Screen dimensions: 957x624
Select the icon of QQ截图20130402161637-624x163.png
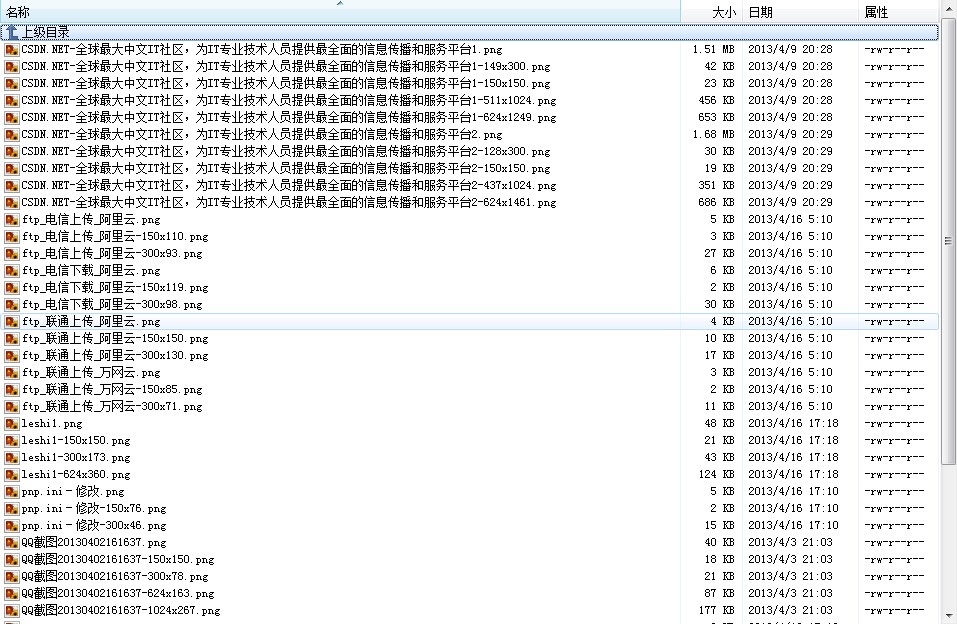(12, 593)
